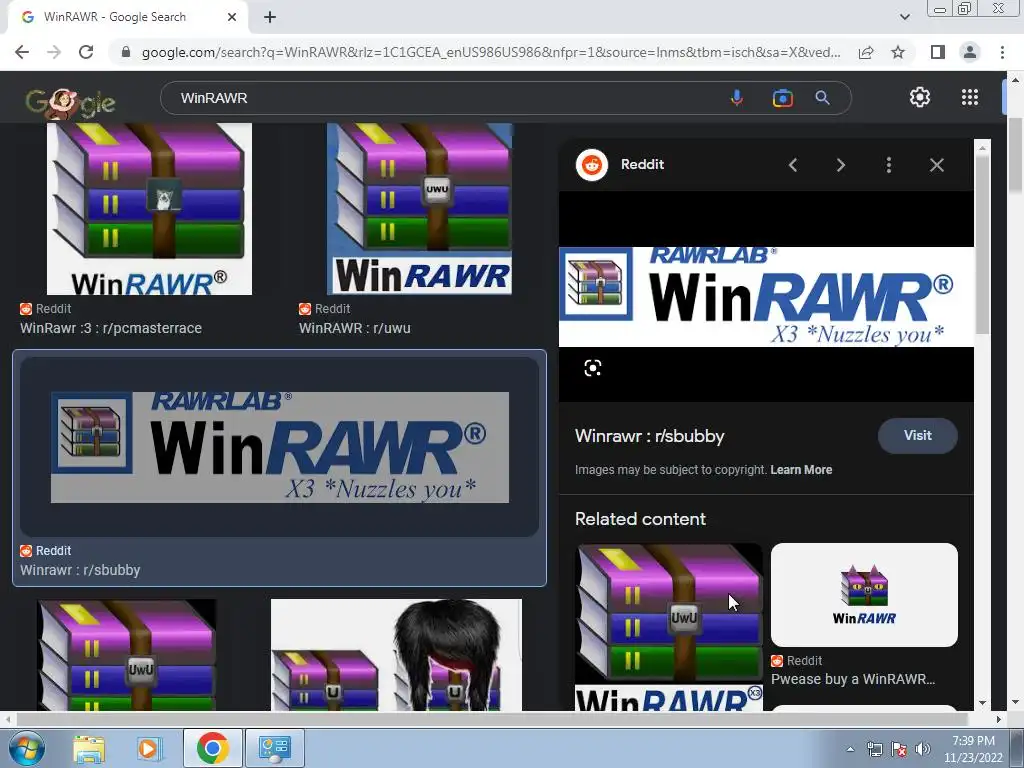Share this page from address bar

(866, 52)
